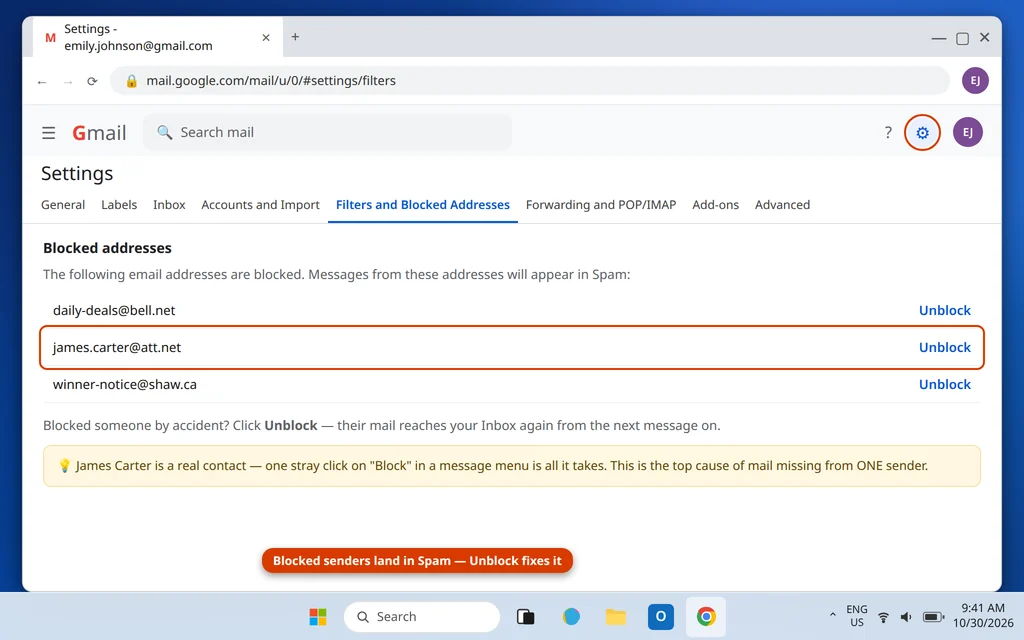Show hidden tray icons chevron

[x=832, y=615]
